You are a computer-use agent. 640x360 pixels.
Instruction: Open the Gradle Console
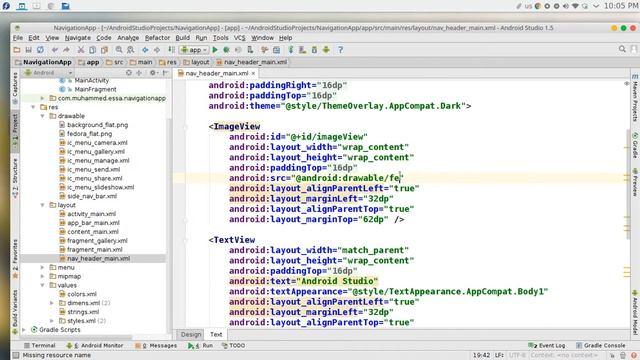click(x=600, y=345)
